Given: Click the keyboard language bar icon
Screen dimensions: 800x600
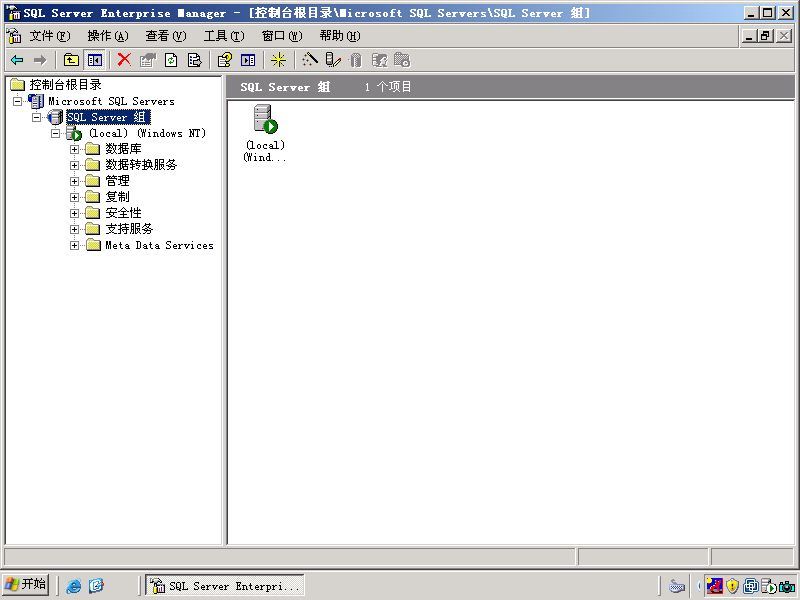Looking at the screenshot, I should click(677, 586).
